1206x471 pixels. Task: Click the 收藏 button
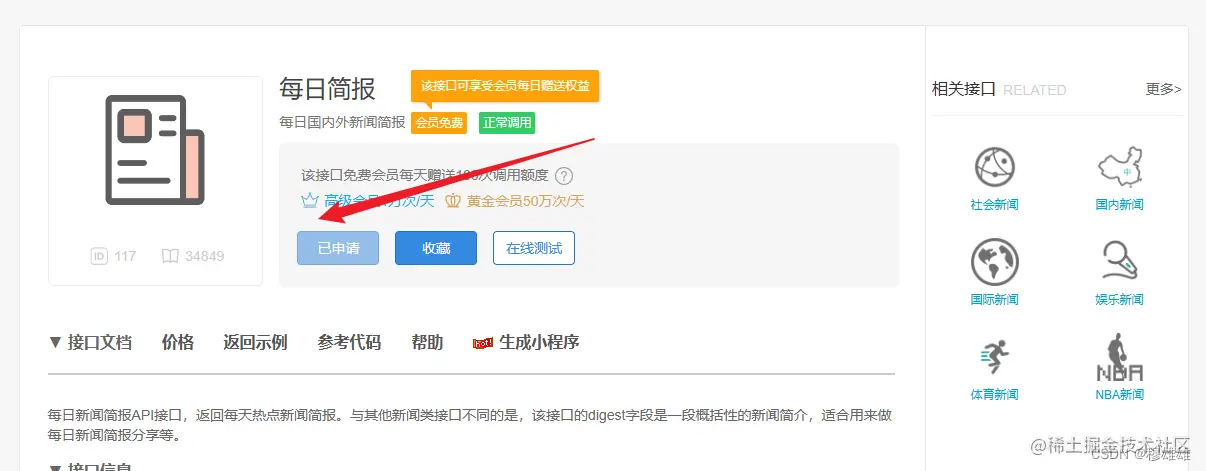click(x=436, y=248)
